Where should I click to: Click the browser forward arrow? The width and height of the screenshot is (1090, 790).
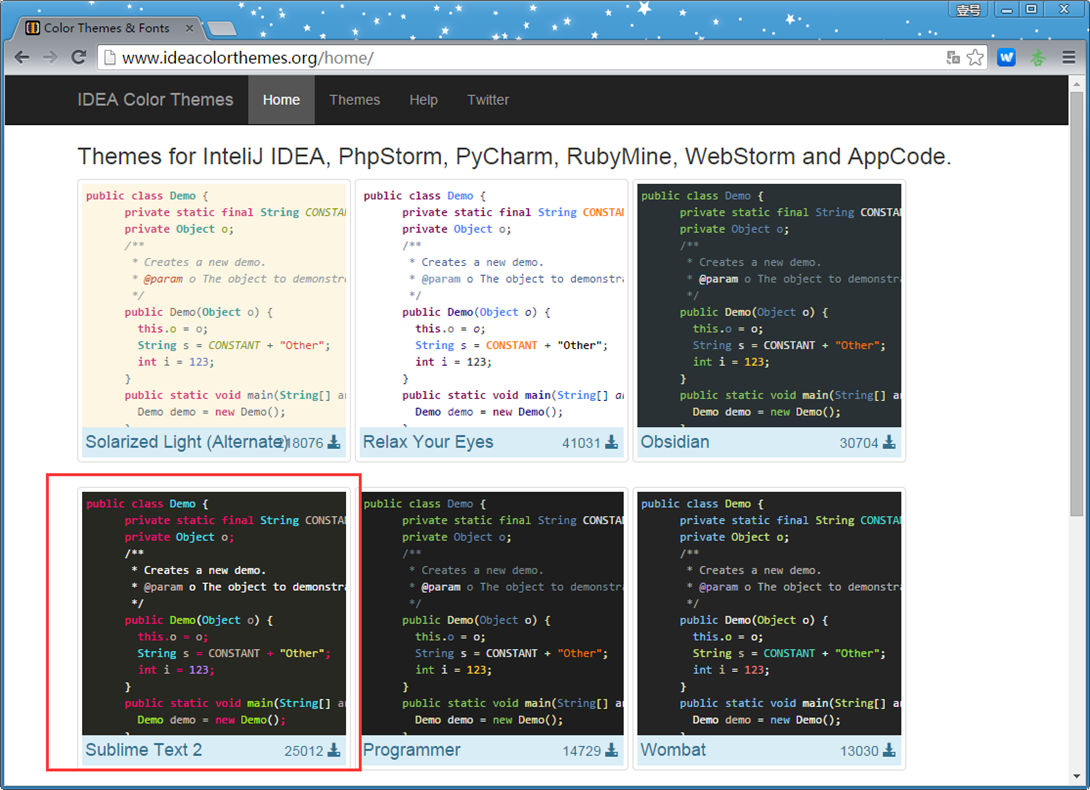tap(50, 57)
